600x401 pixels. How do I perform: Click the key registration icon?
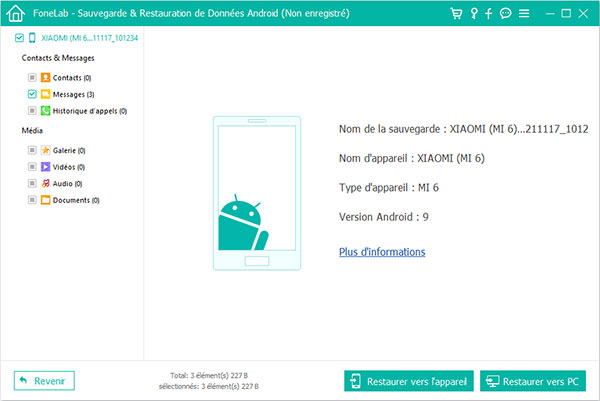pyautogui.click(x=474, y=13)
